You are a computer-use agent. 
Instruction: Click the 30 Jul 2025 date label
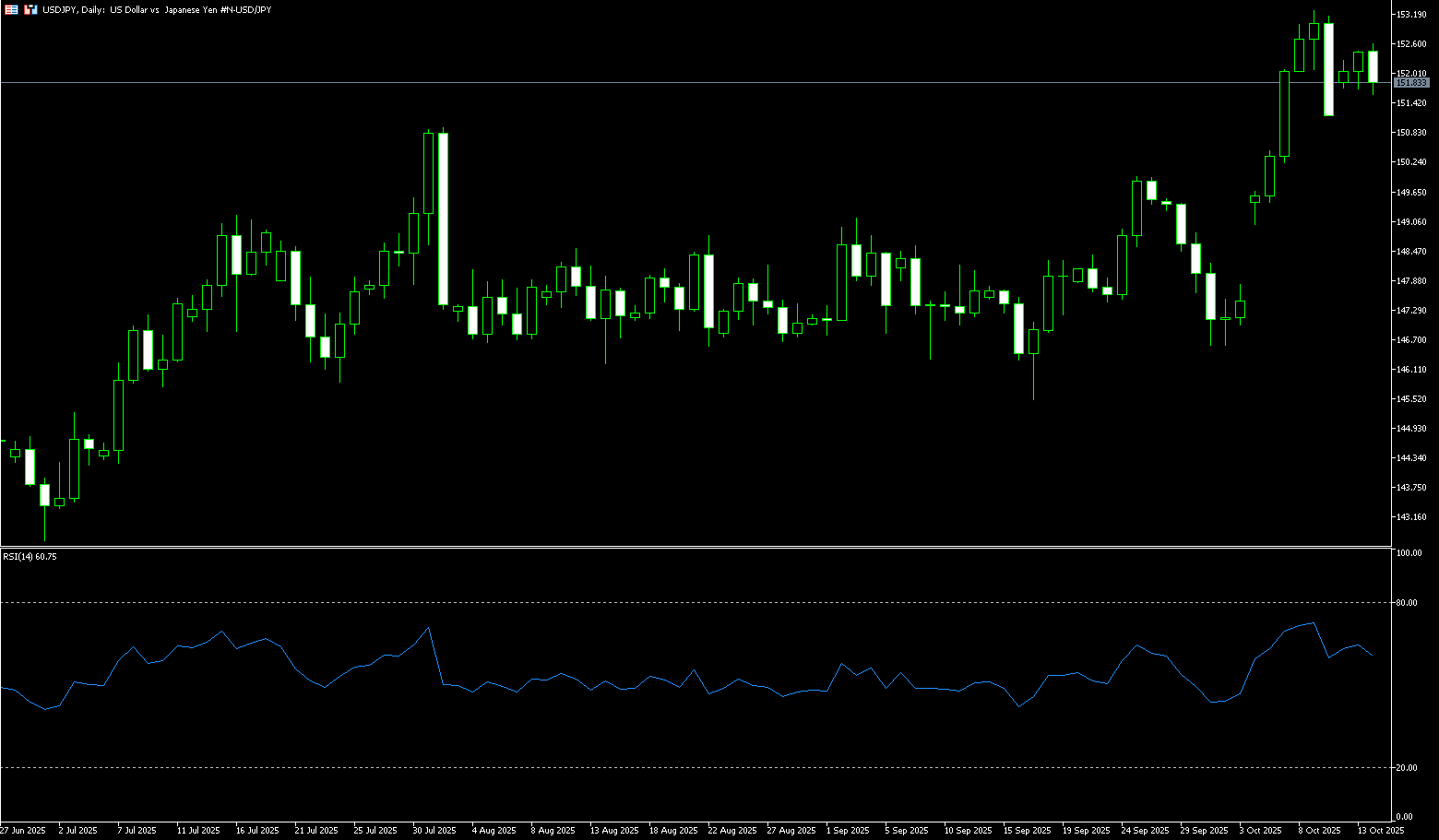pyautogui.click(x=434, y=831)
